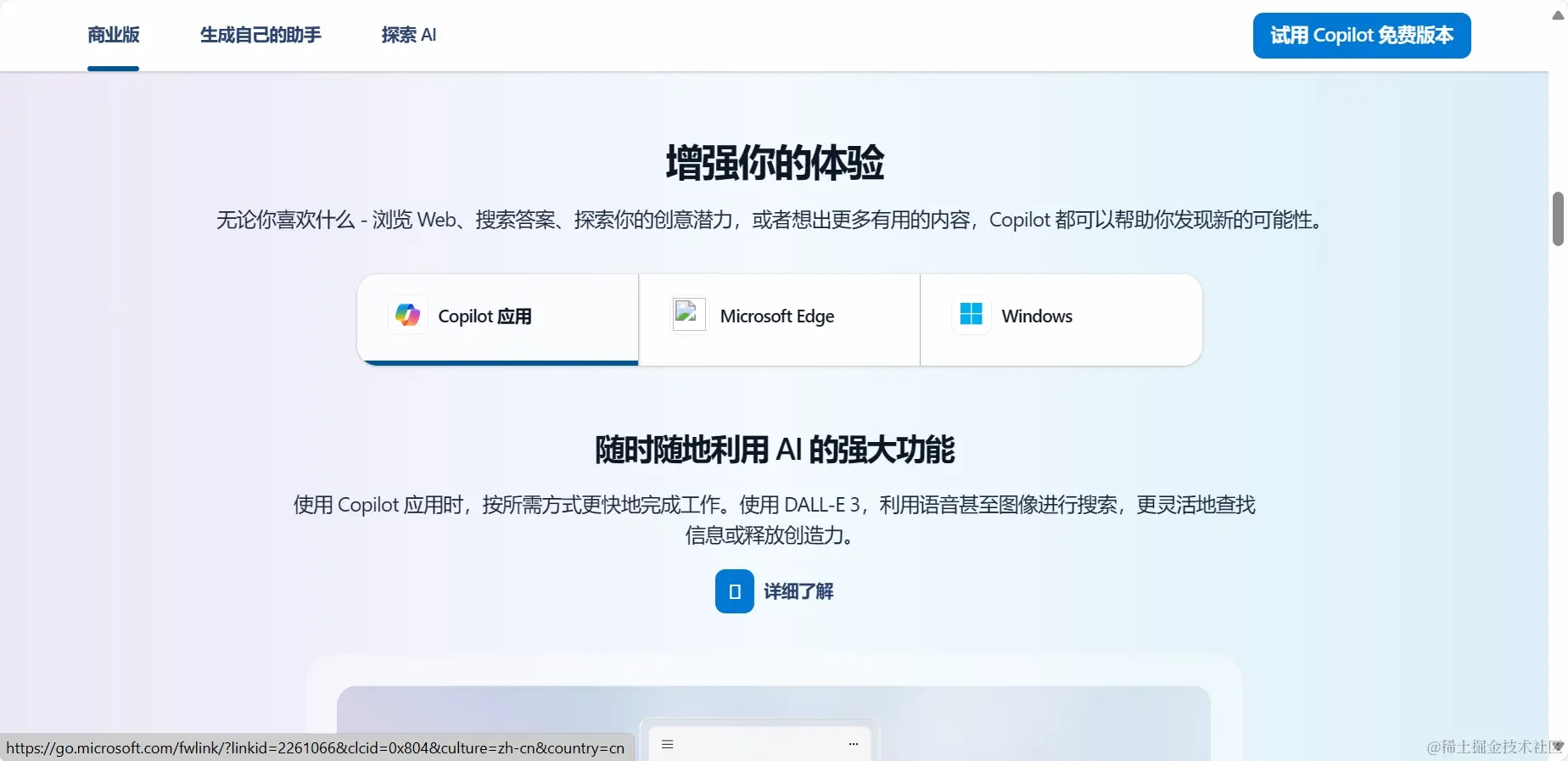Image resolution: width=1568 pixels, height=761 pixels.
Task: Click the paragraph starting 无论你喜欢什么
Action: click(x=770, y=220)
